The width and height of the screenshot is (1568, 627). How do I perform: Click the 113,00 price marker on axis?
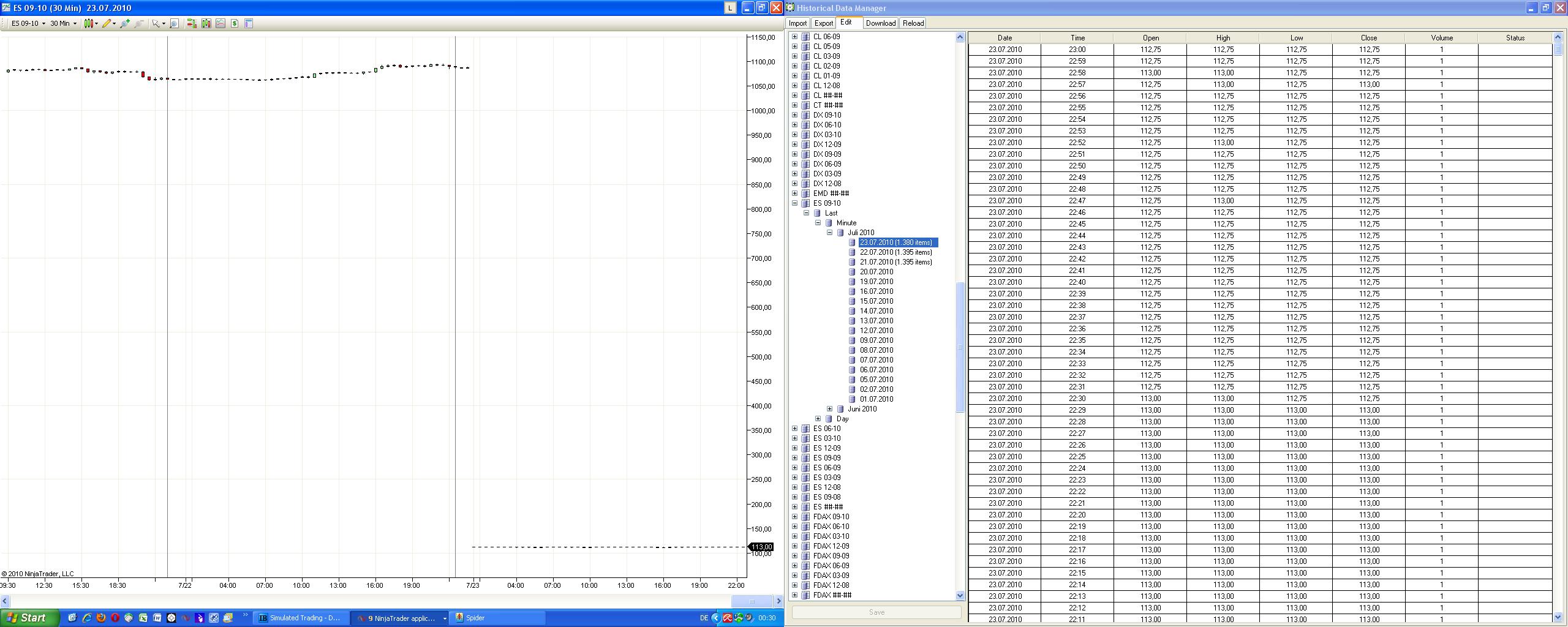pos(761,547)
